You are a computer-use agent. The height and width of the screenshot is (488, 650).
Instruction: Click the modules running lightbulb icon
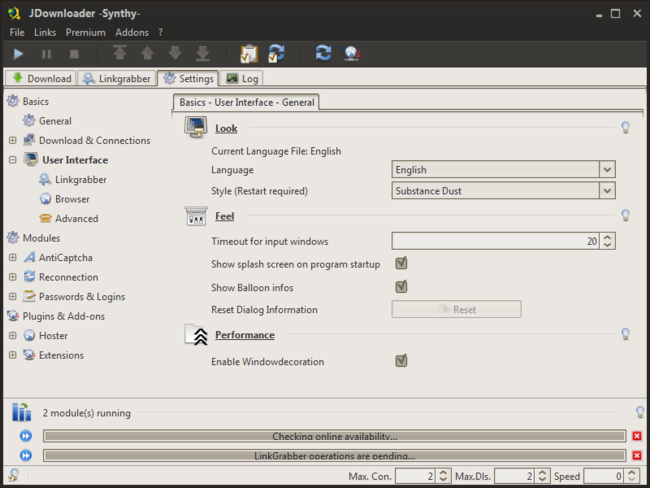pyautogui.click(x=640, y=412)
